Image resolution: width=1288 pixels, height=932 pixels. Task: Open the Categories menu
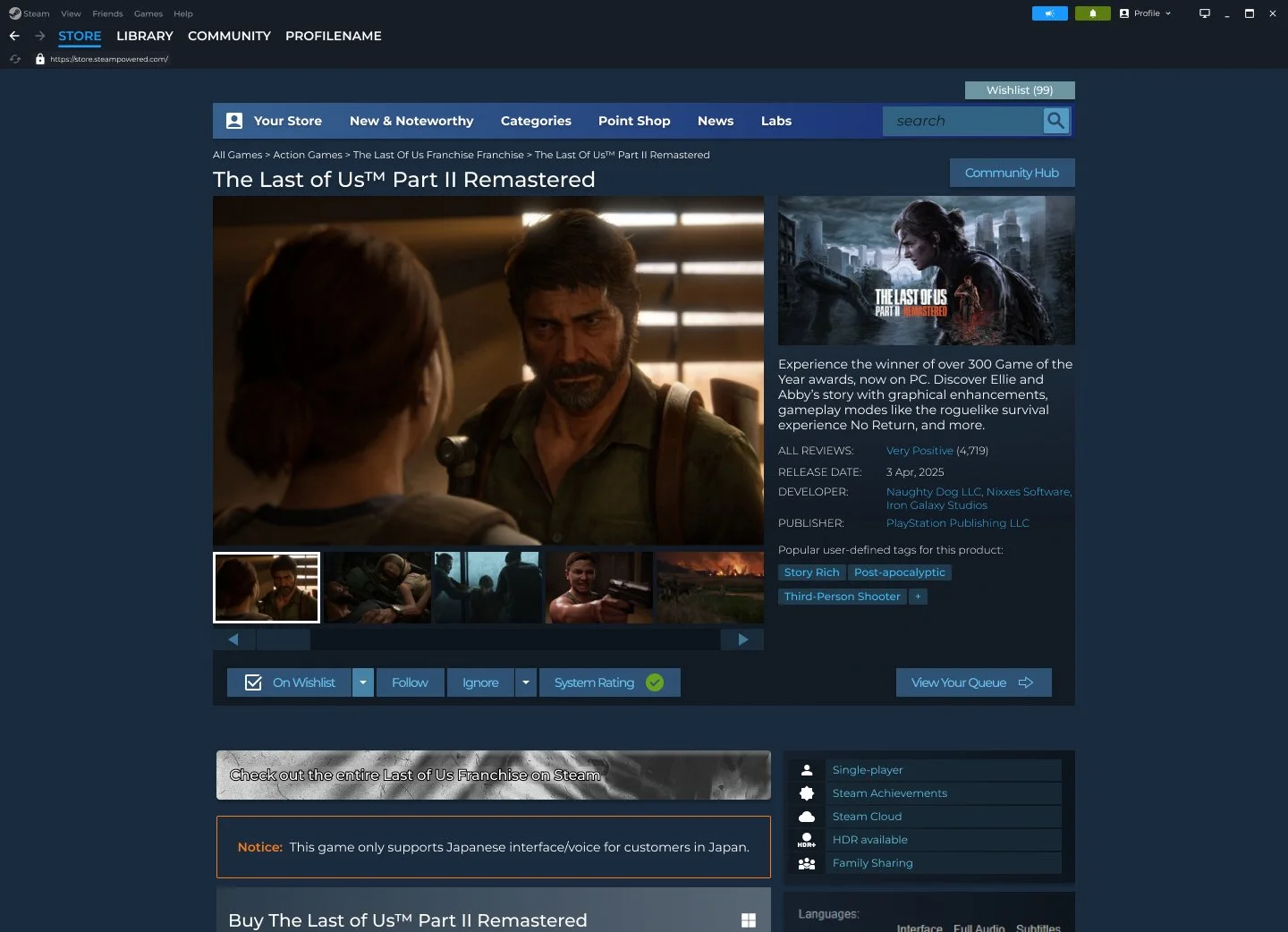(536, 121)
